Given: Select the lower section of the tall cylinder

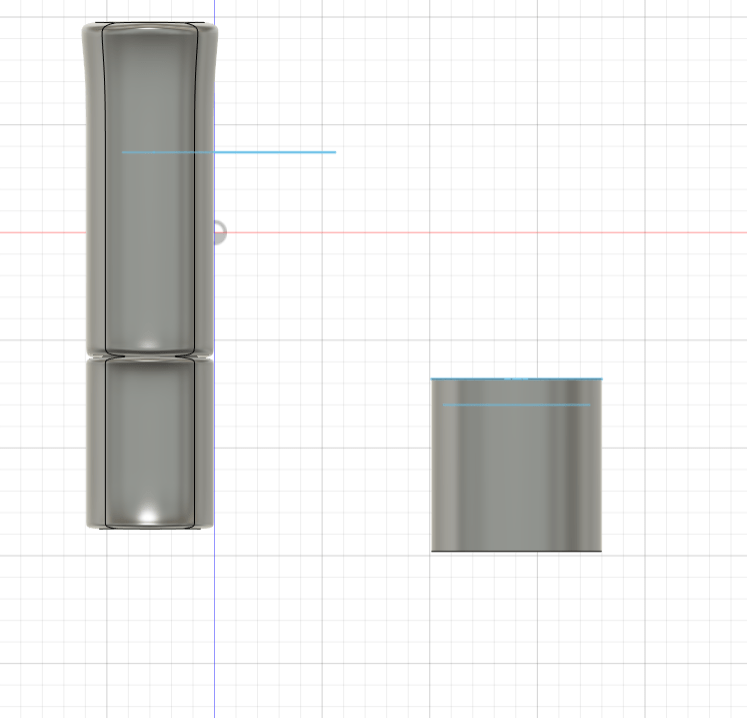Looking at the screenshot, I should coord(149,440).
